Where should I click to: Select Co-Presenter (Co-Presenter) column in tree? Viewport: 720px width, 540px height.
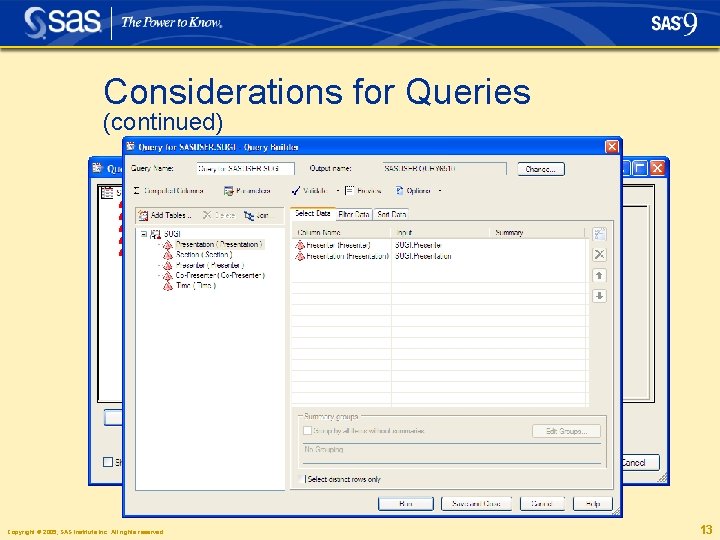[x=220, y=275]
